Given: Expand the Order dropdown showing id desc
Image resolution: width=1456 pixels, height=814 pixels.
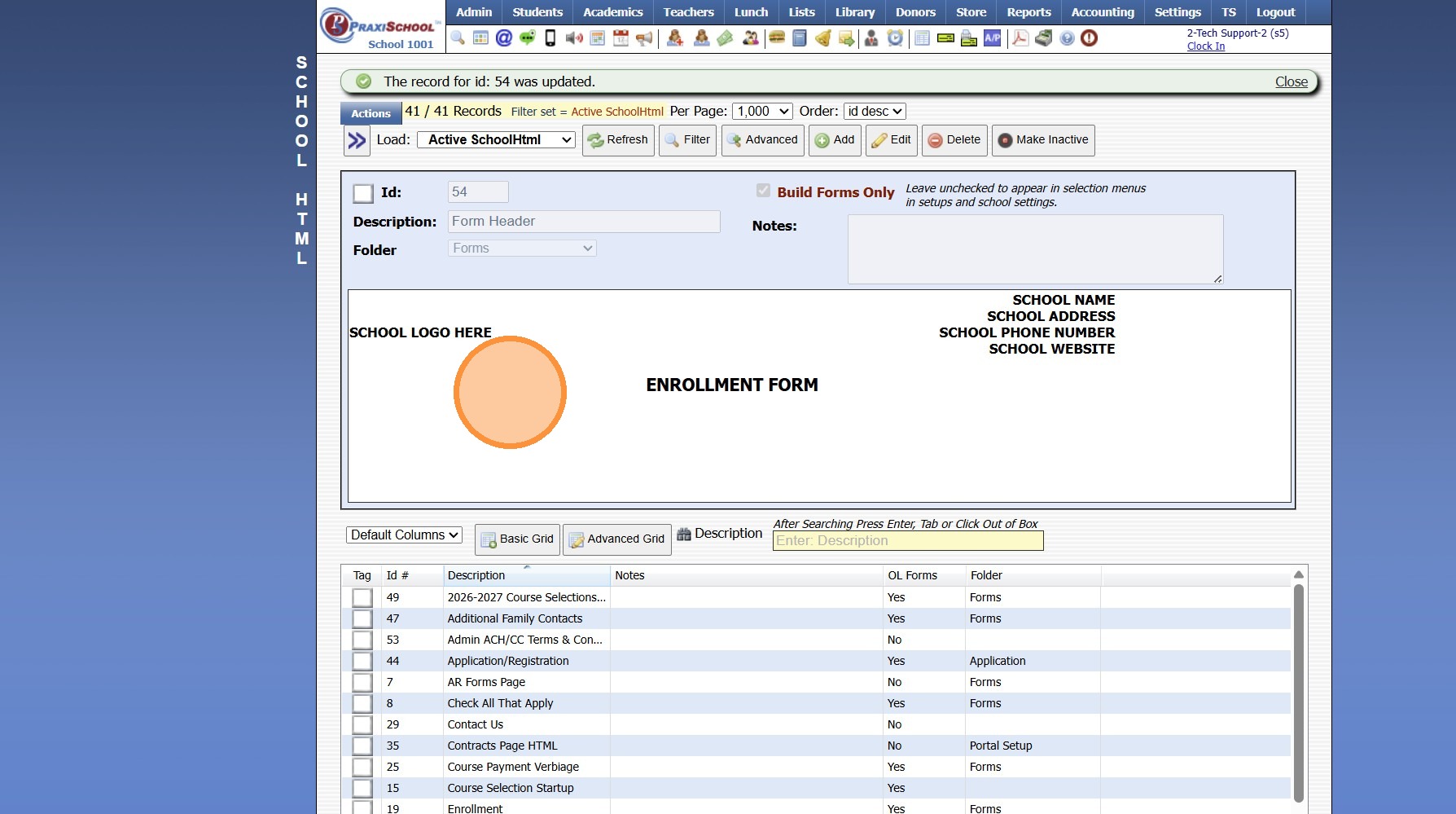Looking at the screenshot, I should coord(874,112).
